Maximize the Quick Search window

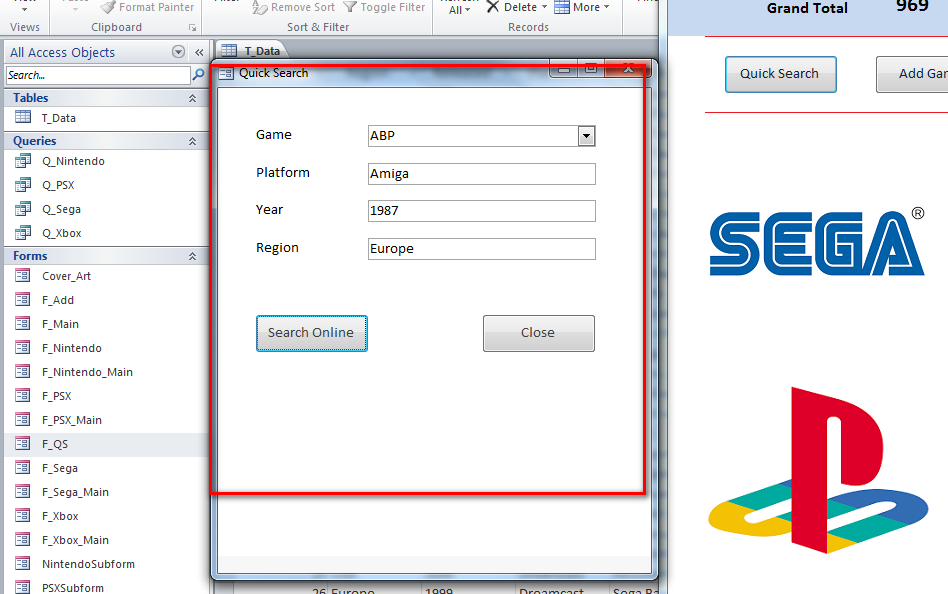pyautogui.click(x=591, y=69)
